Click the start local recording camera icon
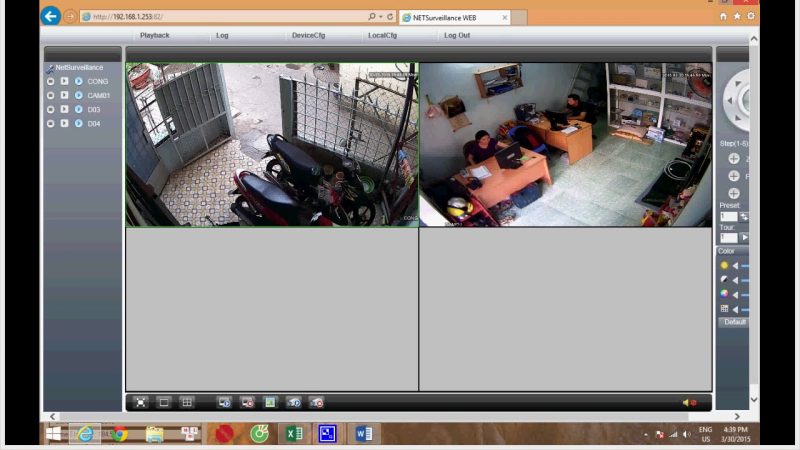 click(x=293, y=403)
